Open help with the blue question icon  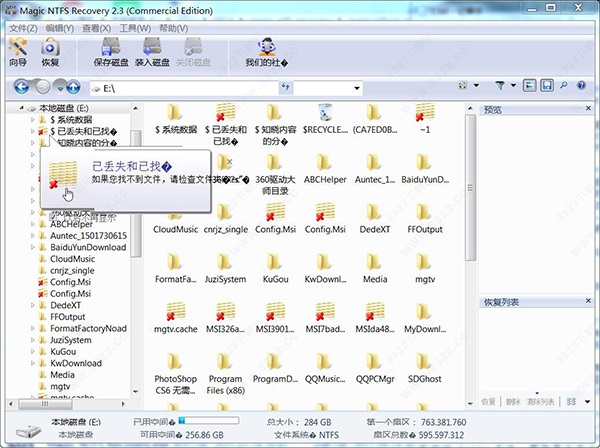point(581,85)
